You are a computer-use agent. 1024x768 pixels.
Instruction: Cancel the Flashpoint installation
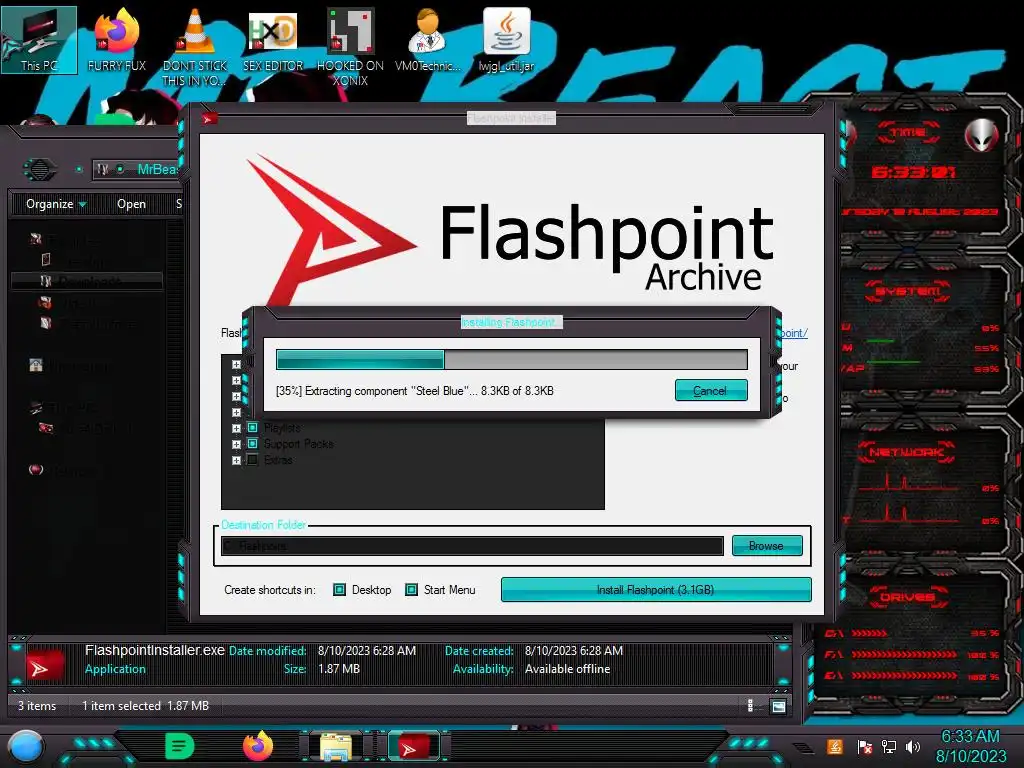[x=711, y=391]
